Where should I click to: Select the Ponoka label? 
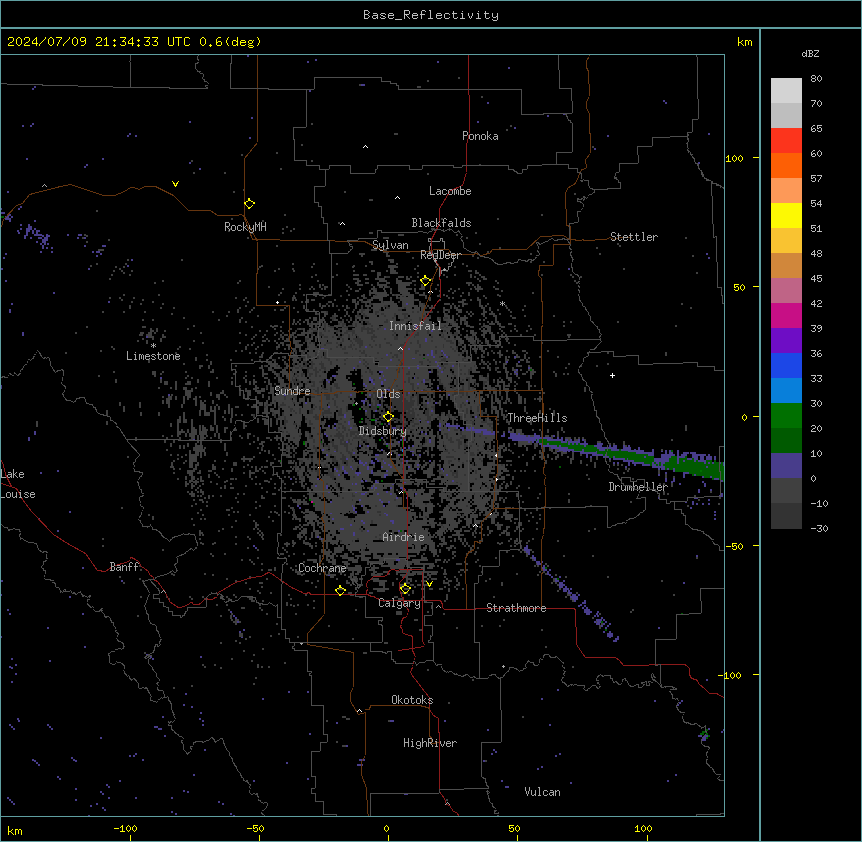pos(480,136)
